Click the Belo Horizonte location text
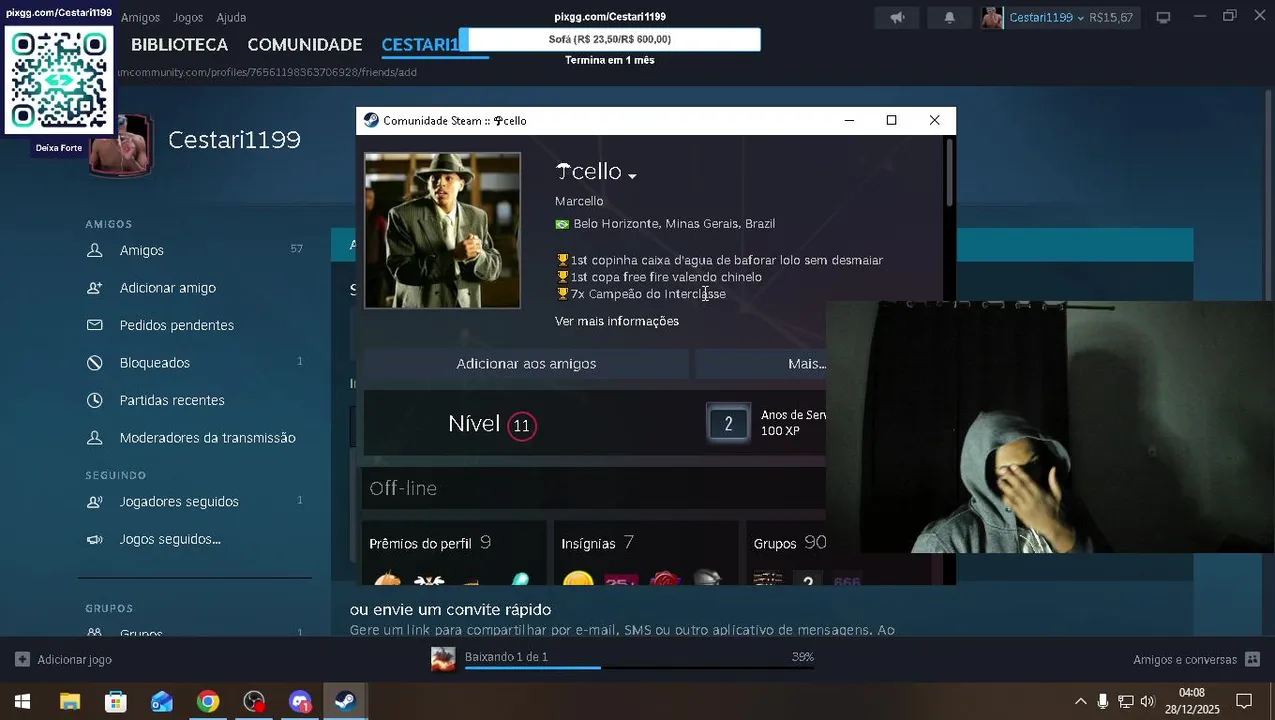The image size is (1275, 720). (674, 224)
